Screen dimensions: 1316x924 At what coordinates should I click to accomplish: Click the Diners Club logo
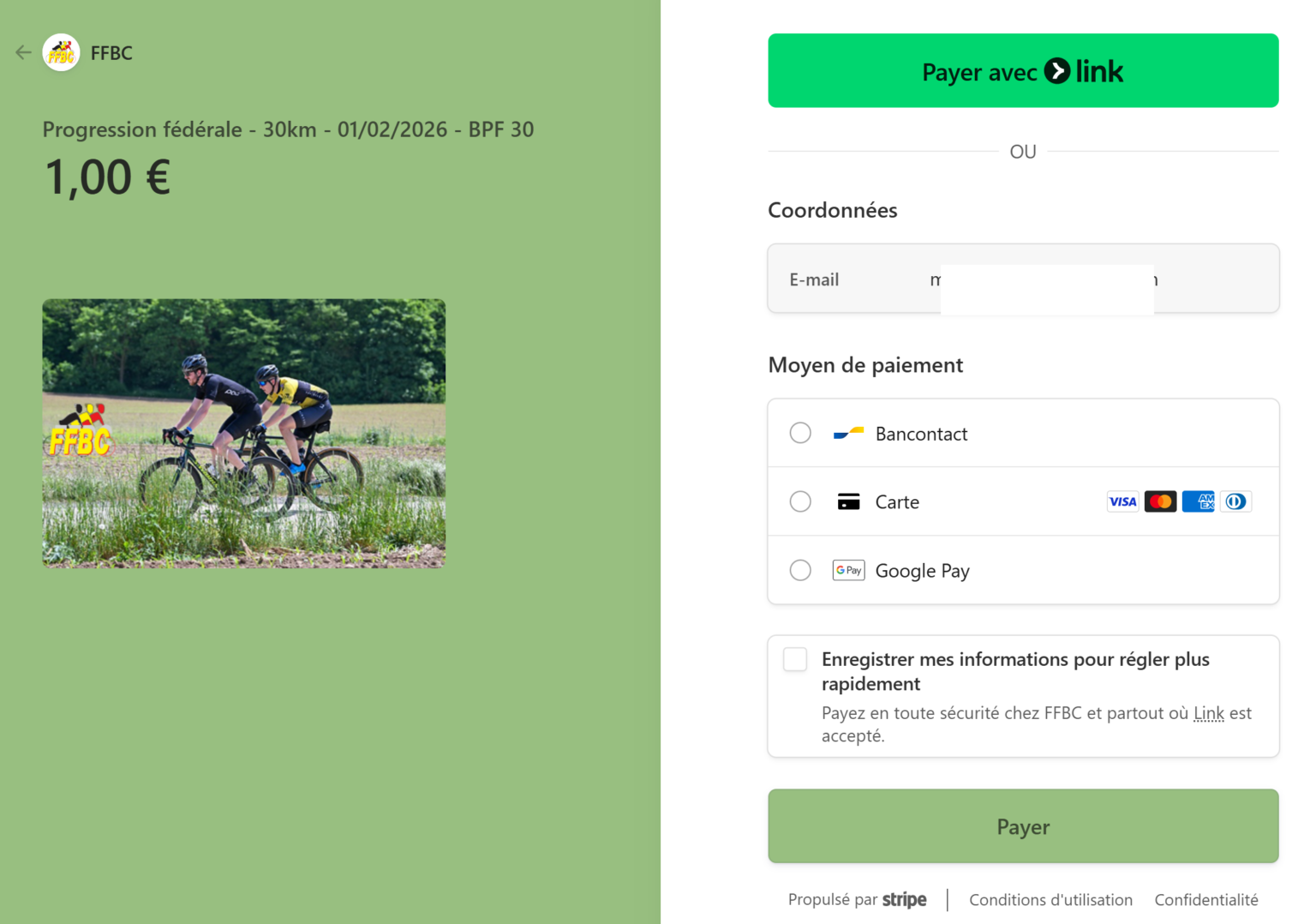(x=1235, y=501)
